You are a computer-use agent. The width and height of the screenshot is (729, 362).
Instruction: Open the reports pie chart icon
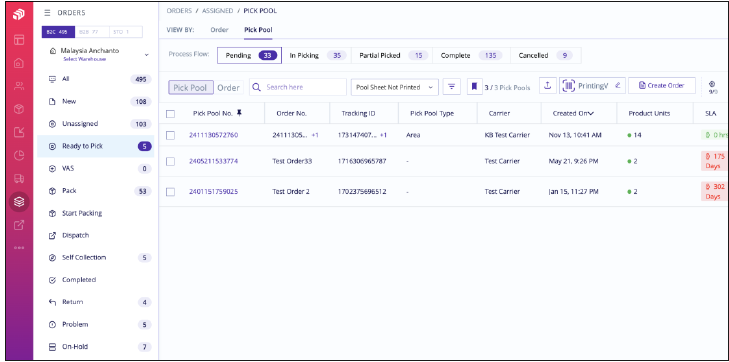point(19,156)
